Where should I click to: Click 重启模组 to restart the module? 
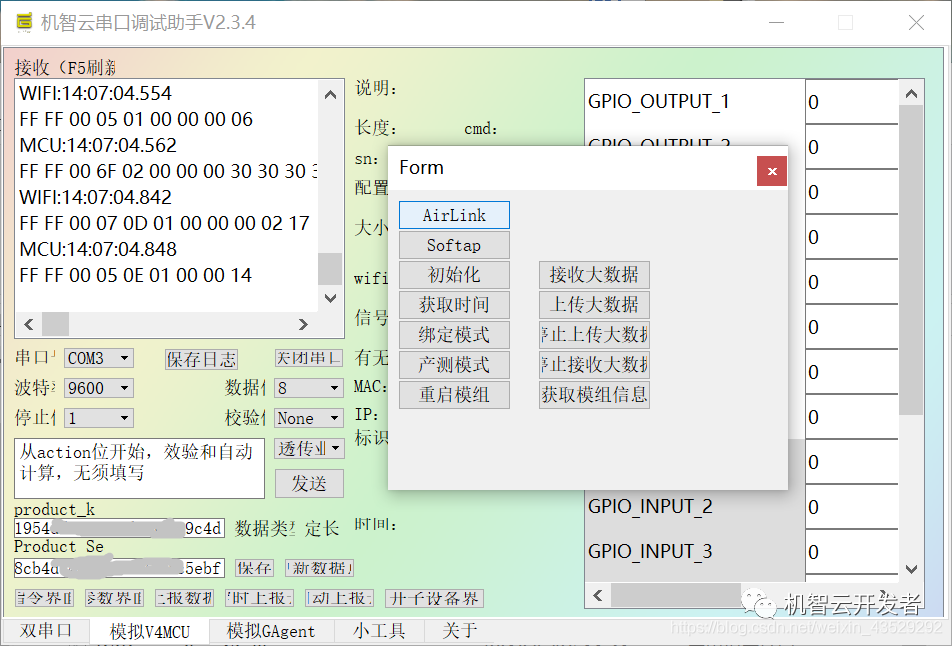pyautogui.click(x=454, y=394)
